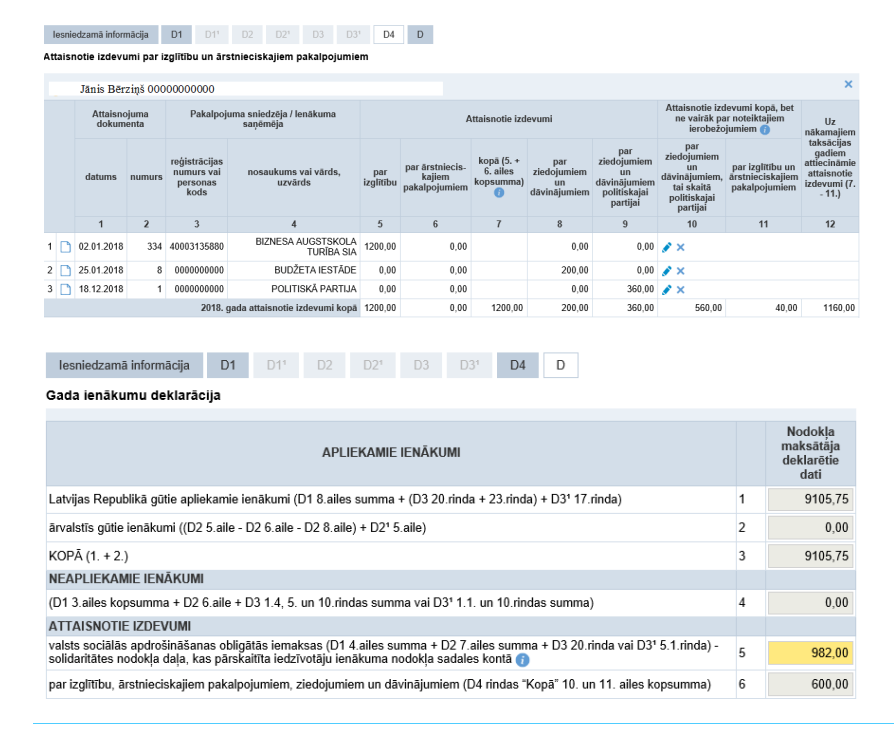Click declaration row 2 value field
Viewport: 894px width, 732px height.
(x=810, y=528)
